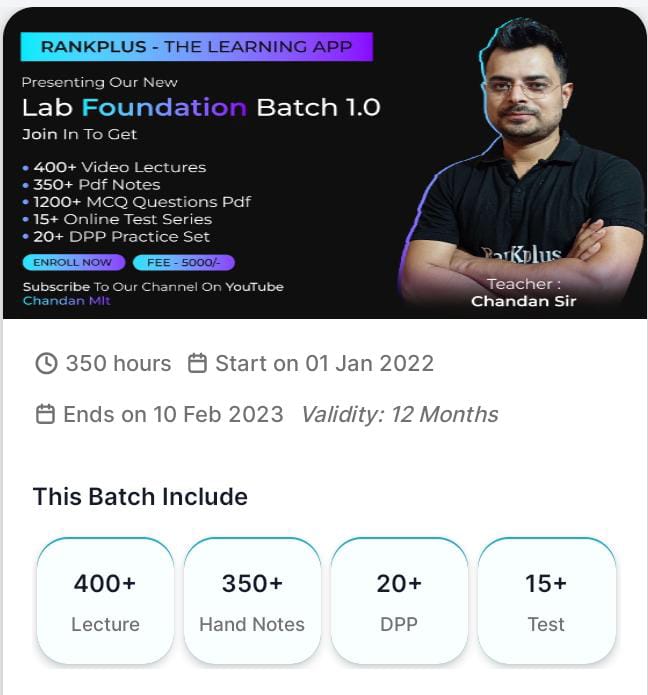Click the FEE - 5000/- badge
Viewport: 648px width, 695px height.
pos(184,263)
